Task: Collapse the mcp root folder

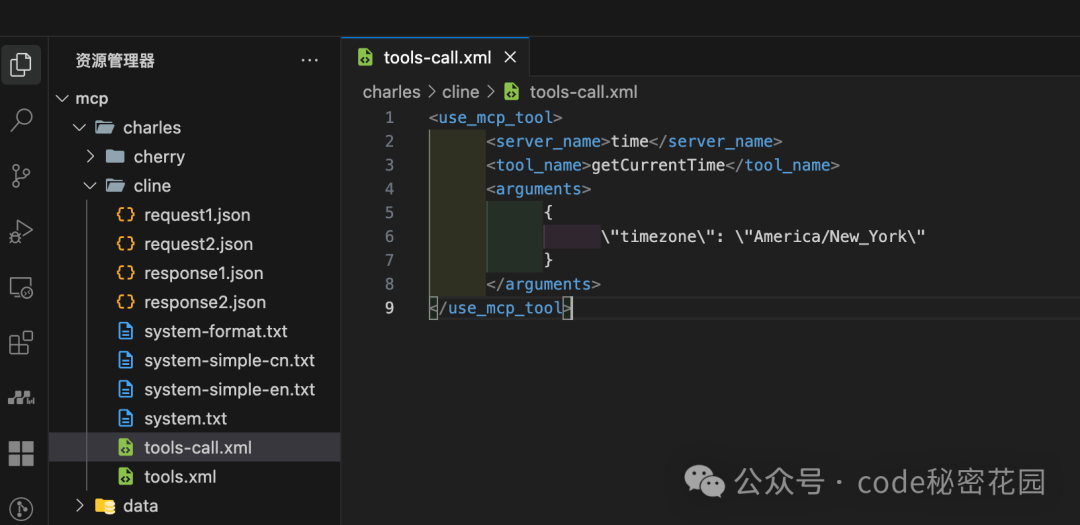Action: [63, 99]
